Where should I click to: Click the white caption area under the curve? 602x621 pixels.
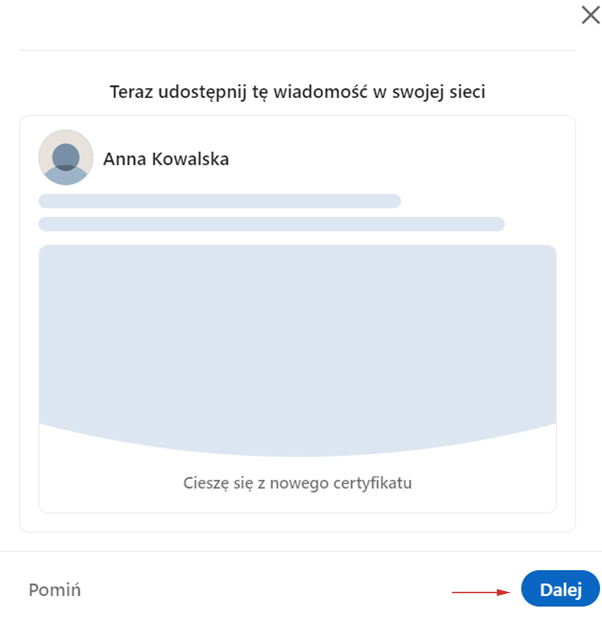coord(297,485)
